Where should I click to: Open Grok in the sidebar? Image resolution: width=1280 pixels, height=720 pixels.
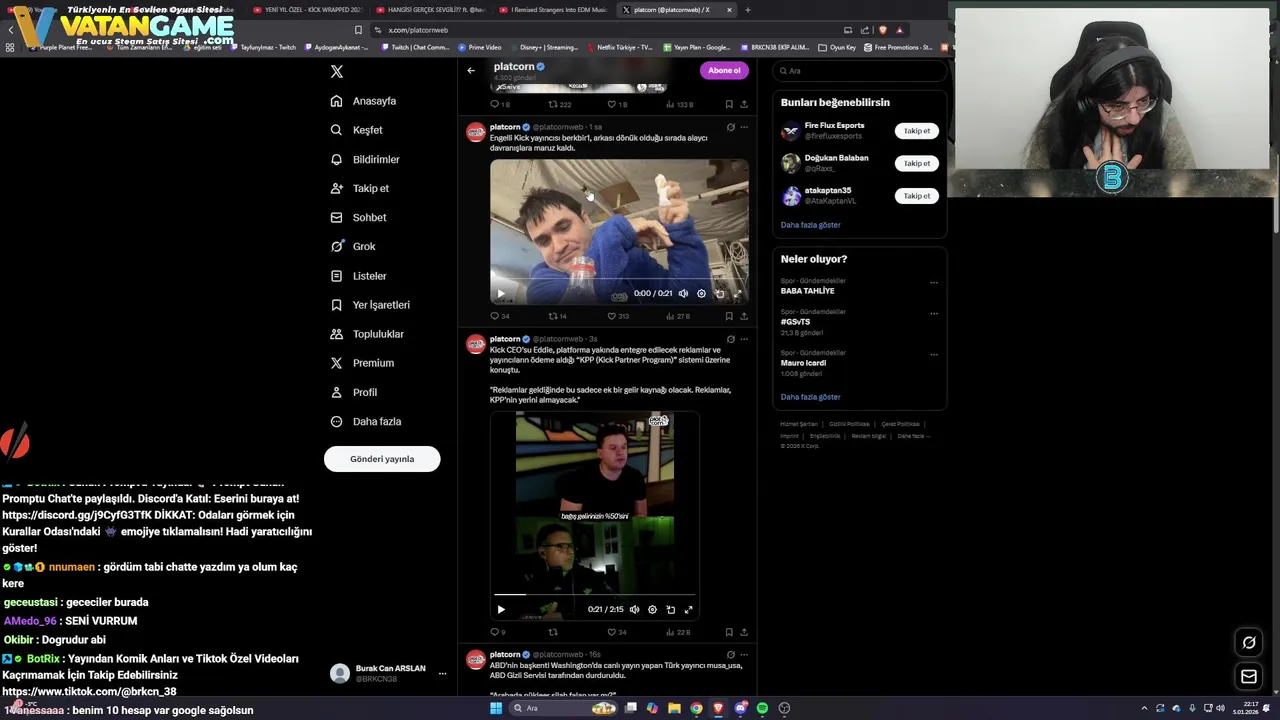tap(353, 246)
